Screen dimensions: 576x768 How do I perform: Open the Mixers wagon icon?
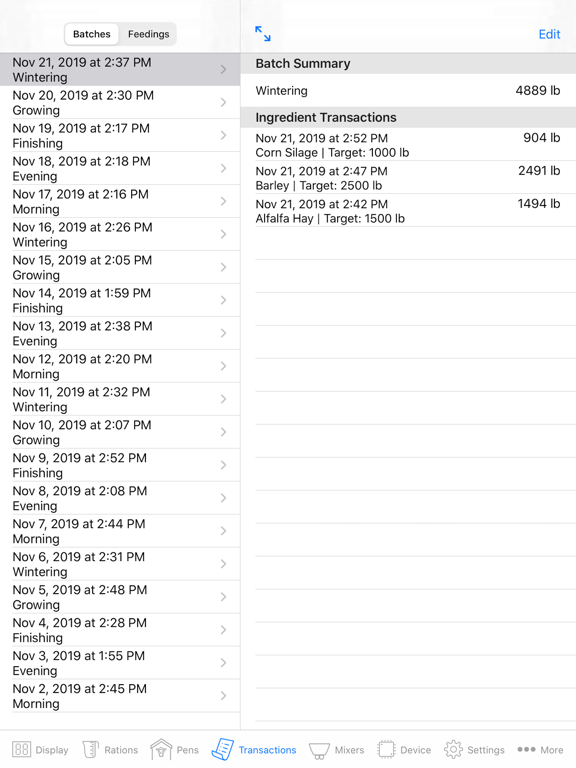(x=319, y=750)
